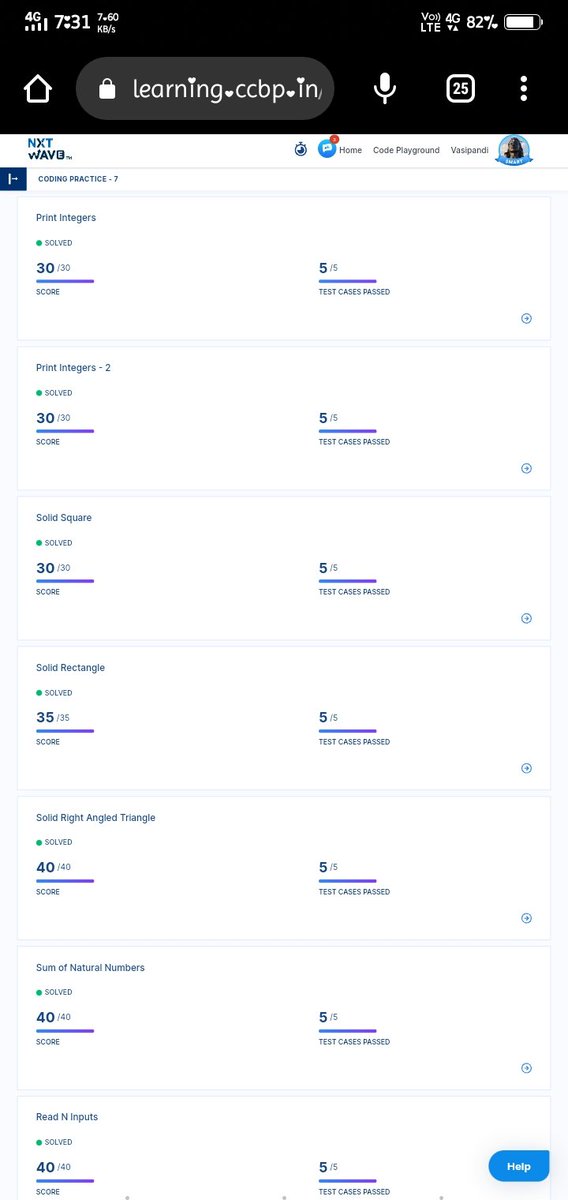Click the Vasipandi profile avatar

[514, 150]
